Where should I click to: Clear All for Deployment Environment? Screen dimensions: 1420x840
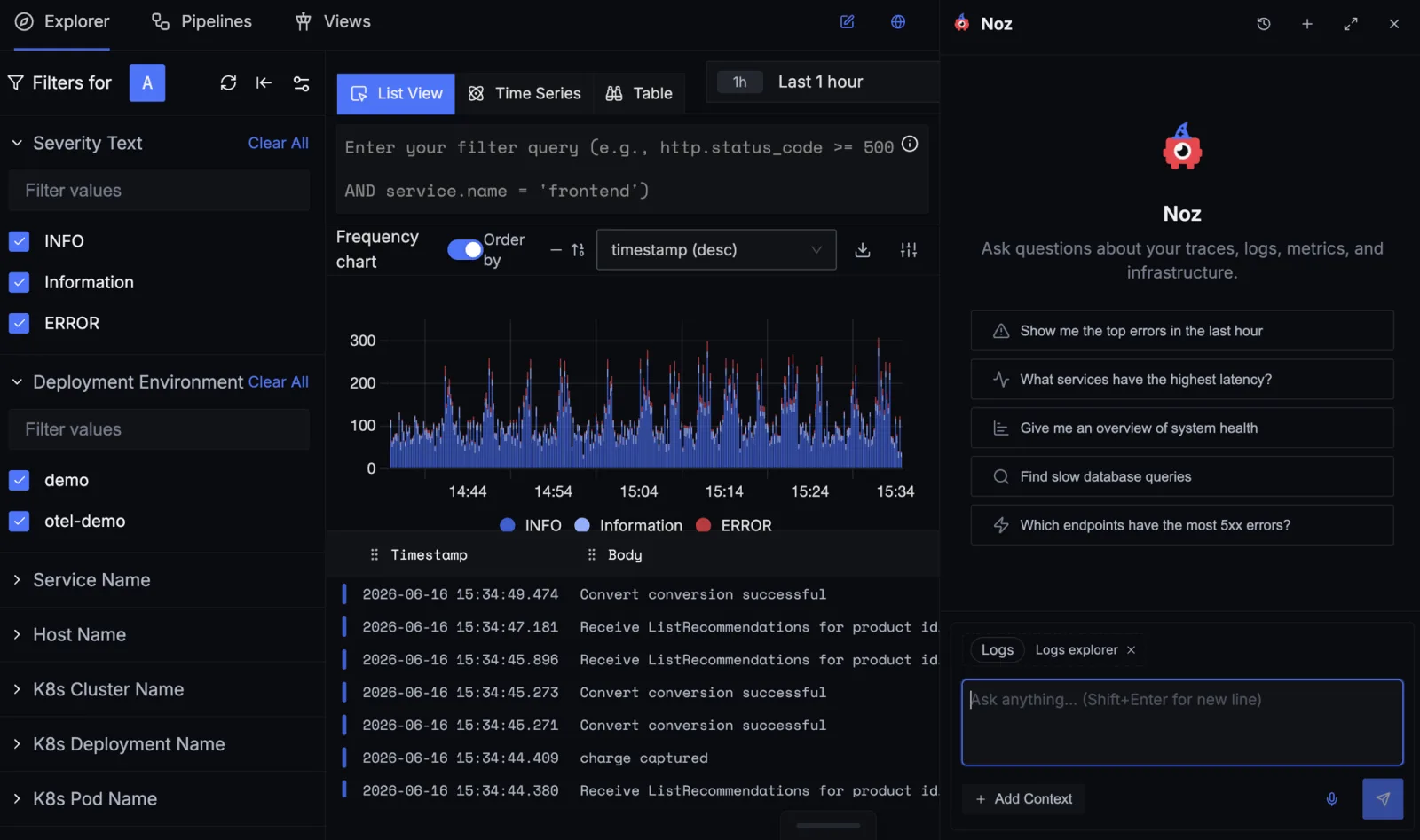tap(279, 381)
